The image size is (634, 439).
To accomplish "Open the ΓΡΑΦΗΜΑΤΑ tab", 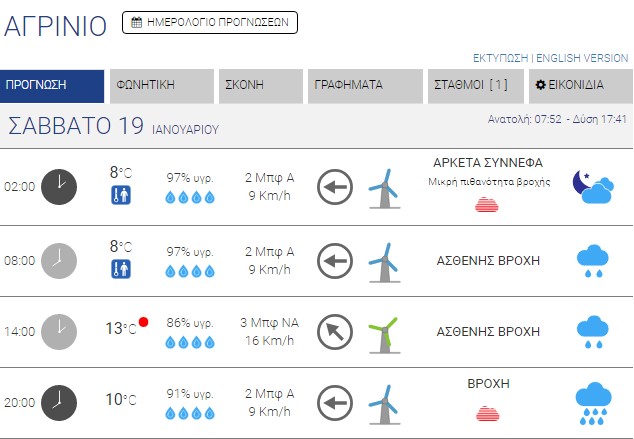I will pyautogui.click(x=364, y=86).
